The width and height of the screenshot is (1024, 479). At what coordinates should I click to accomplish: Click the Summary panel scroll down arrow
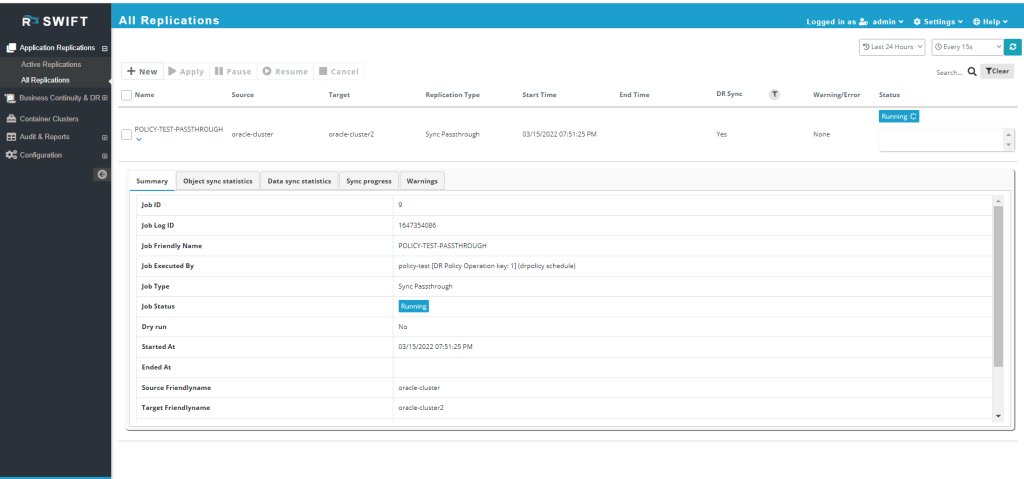(x=998, y=416)
